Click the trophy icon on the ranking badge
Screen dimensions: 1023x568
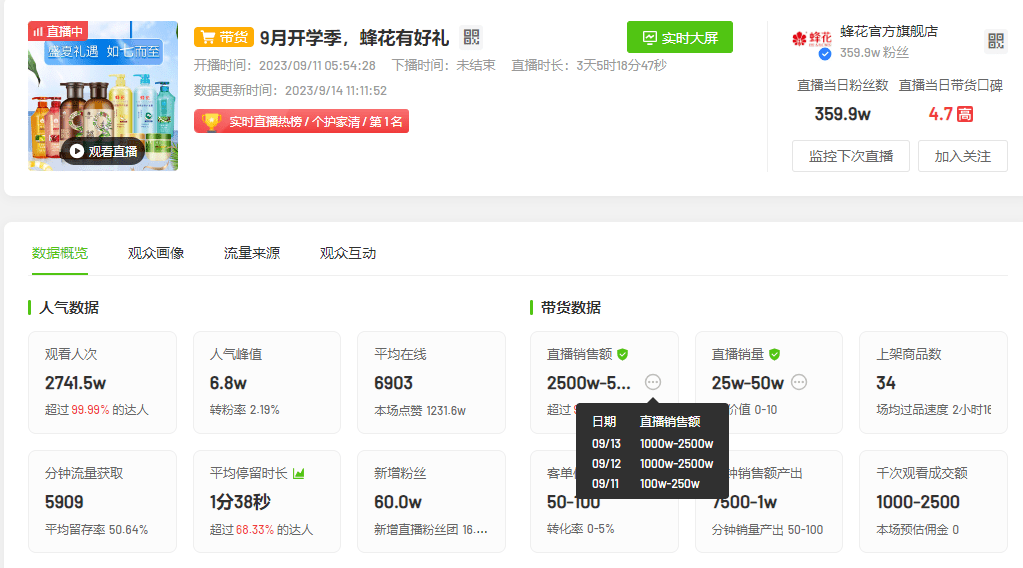tap(211, 121)
